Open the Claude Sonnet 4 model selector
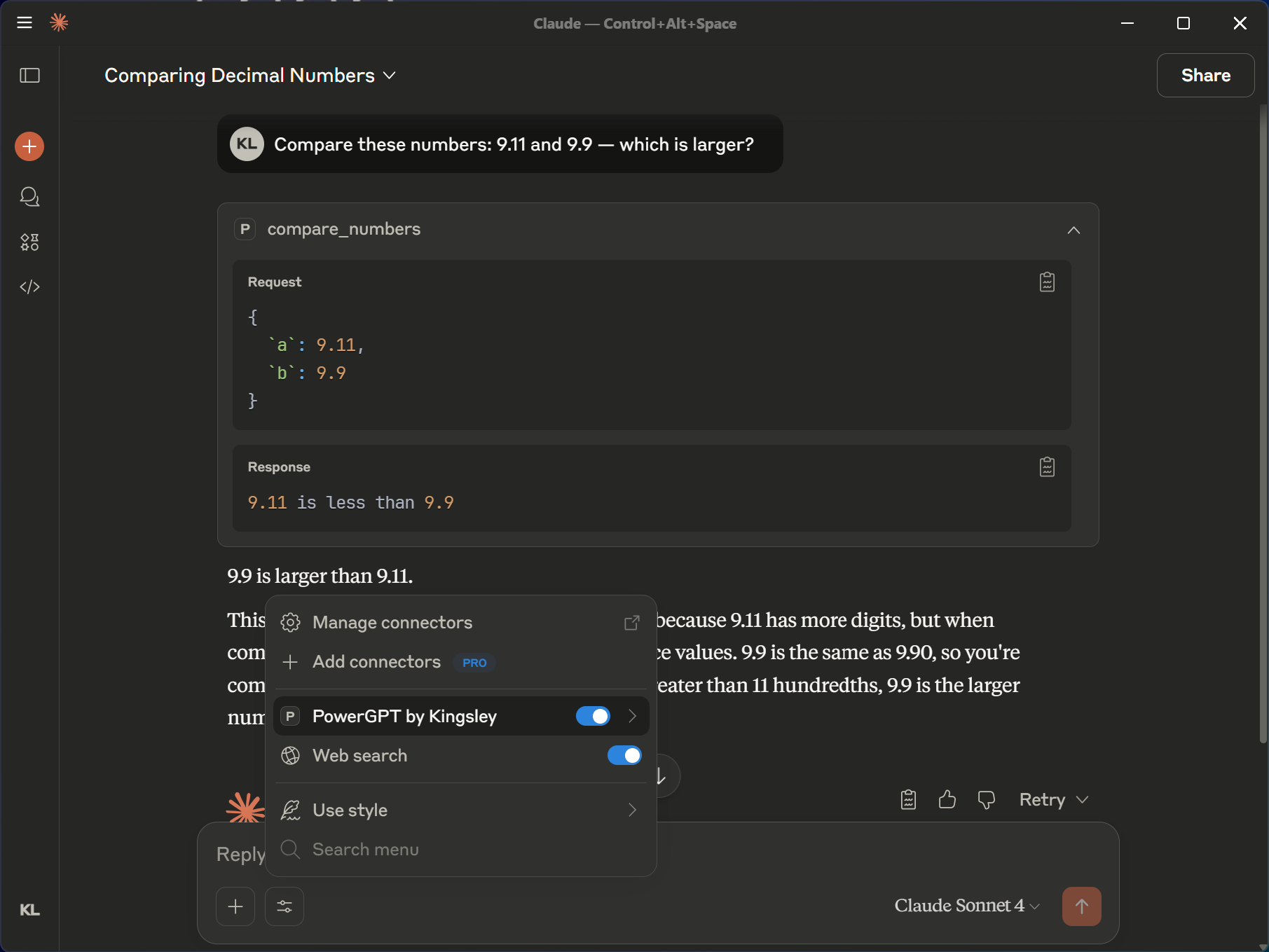Screen dimensions: 1269x952 point(967,906)
